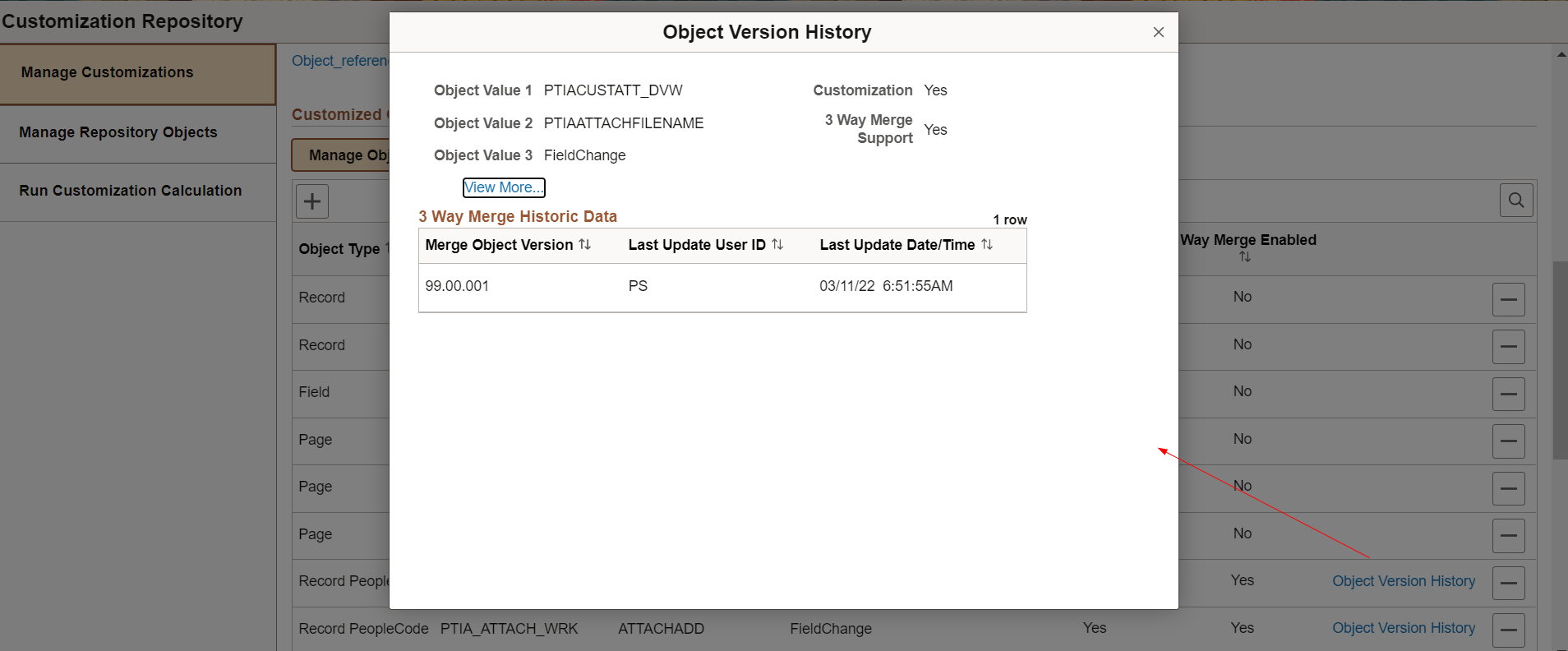Click ATTACHADD cell in bottom row

coord(661,629)
